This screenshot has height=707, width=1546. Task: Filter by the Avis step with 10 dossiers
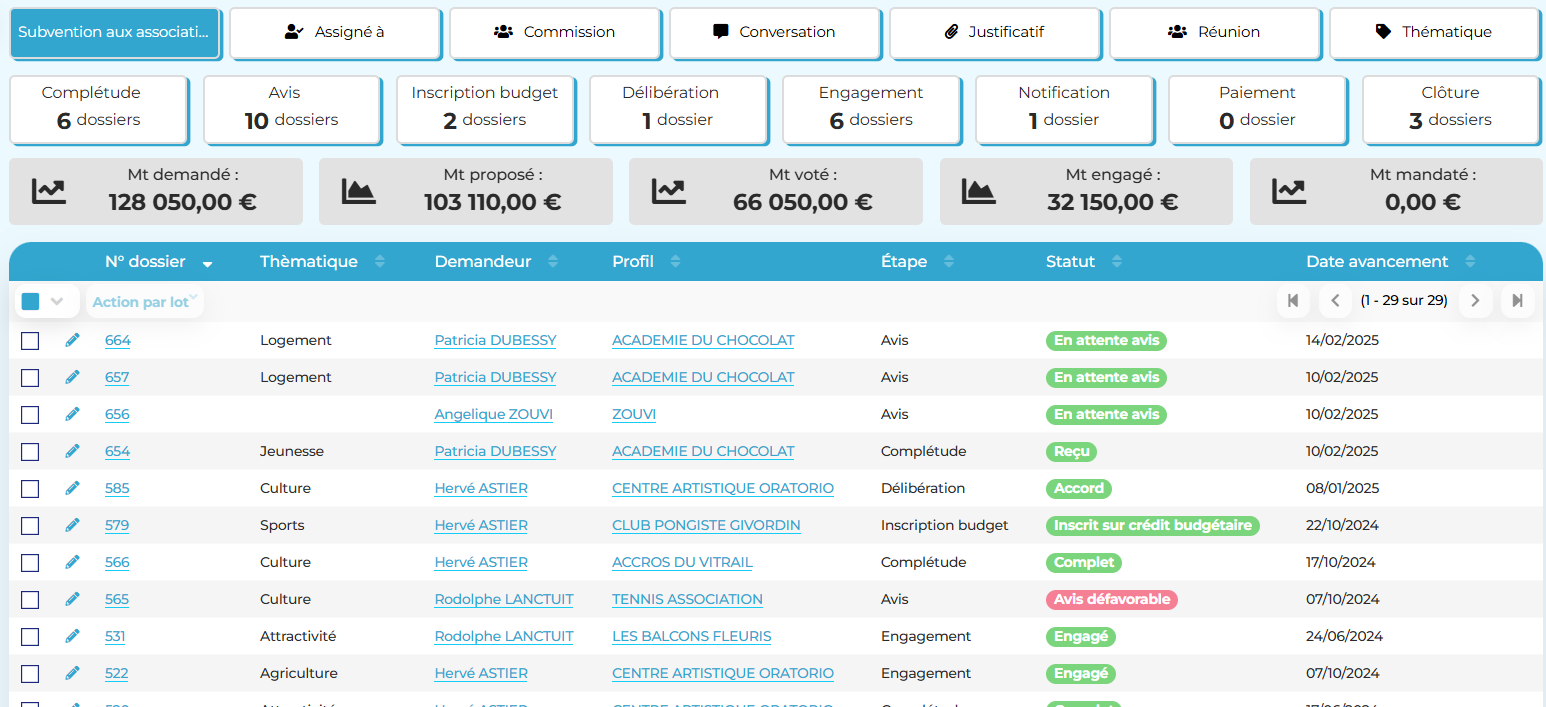(x=292, y=108)
